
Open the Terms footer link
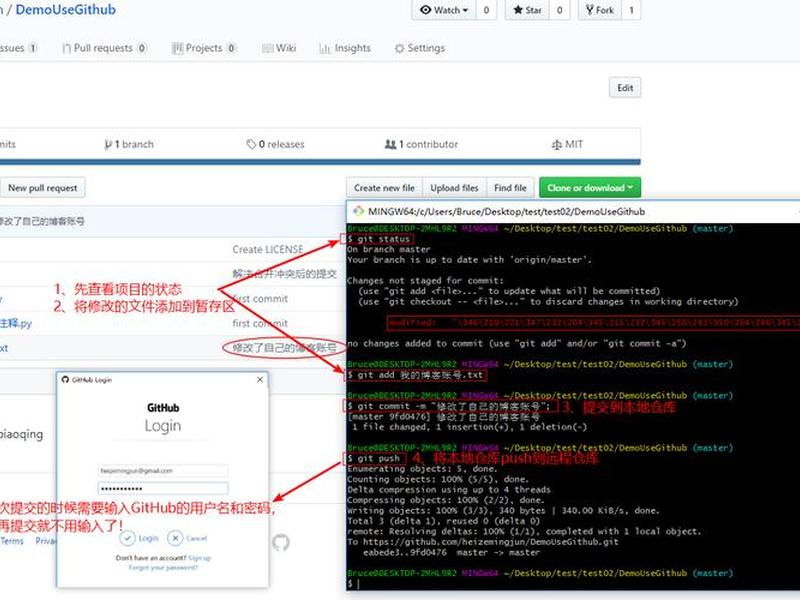[12, 541]
